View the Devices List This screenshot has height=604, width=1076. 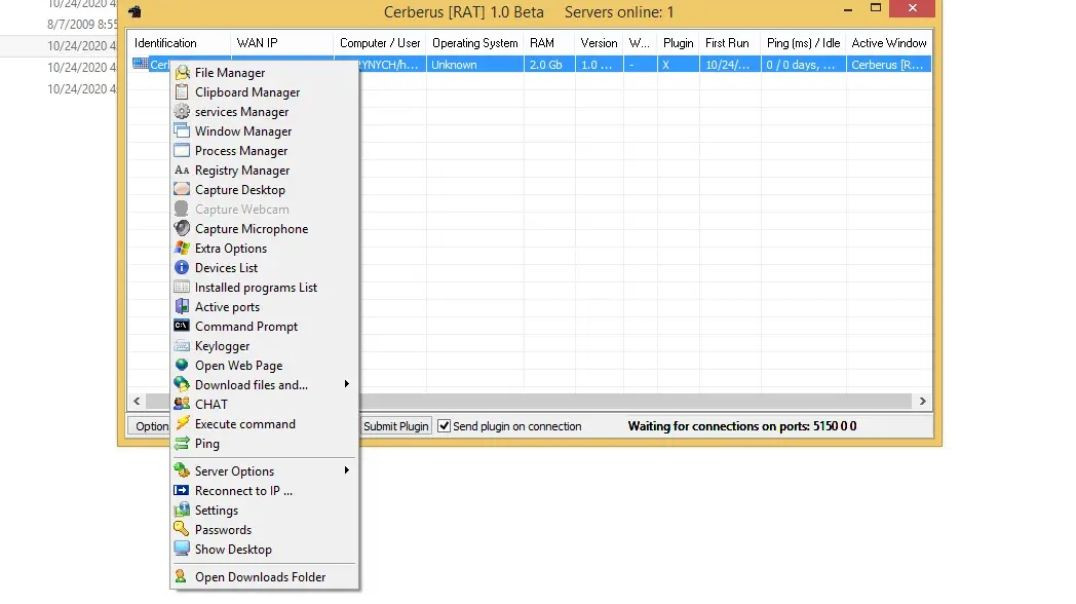(x=224, y=267)
